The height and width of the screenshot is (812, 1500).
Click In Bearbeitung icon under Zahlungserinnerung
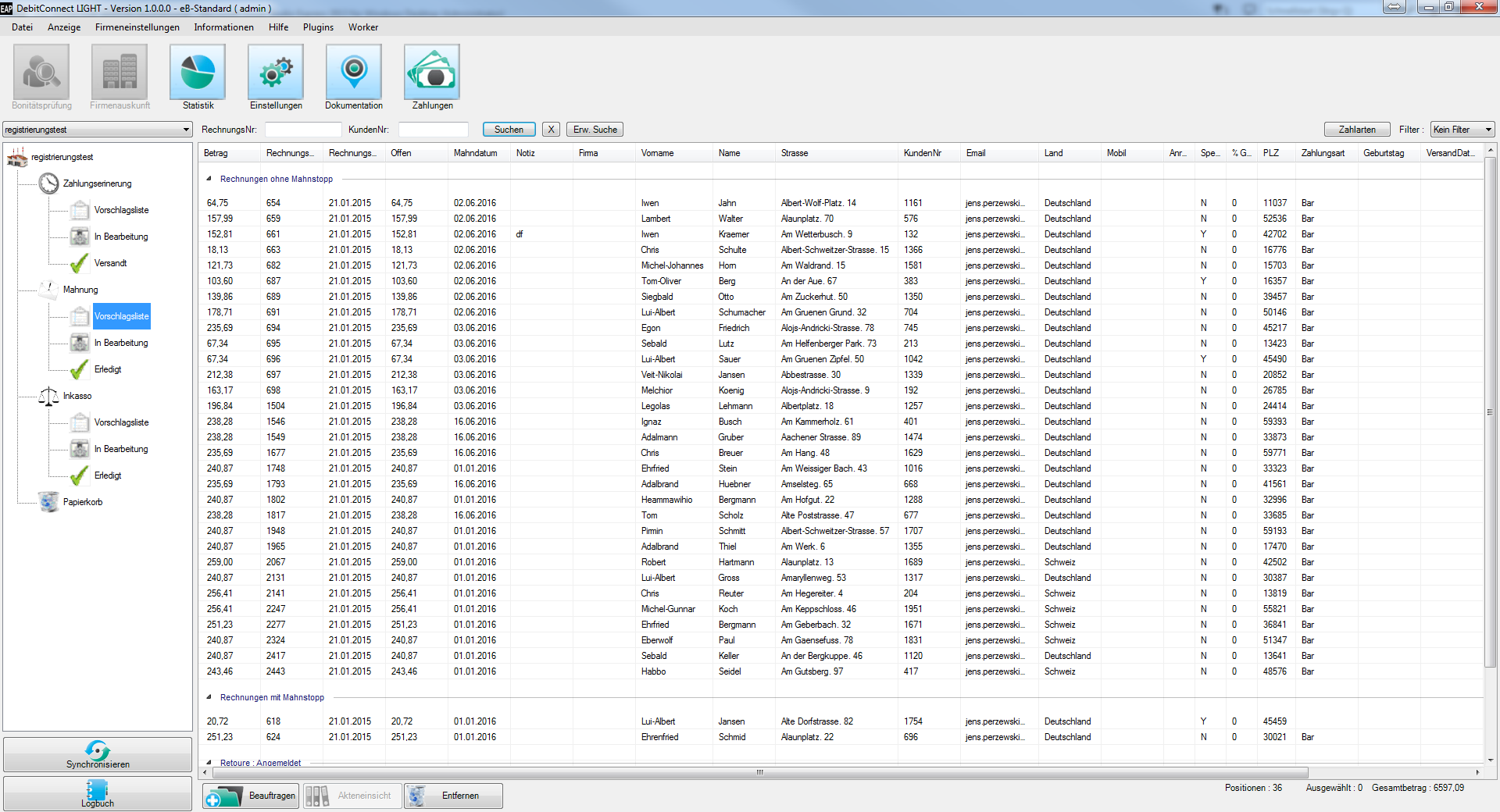point(80,237)
